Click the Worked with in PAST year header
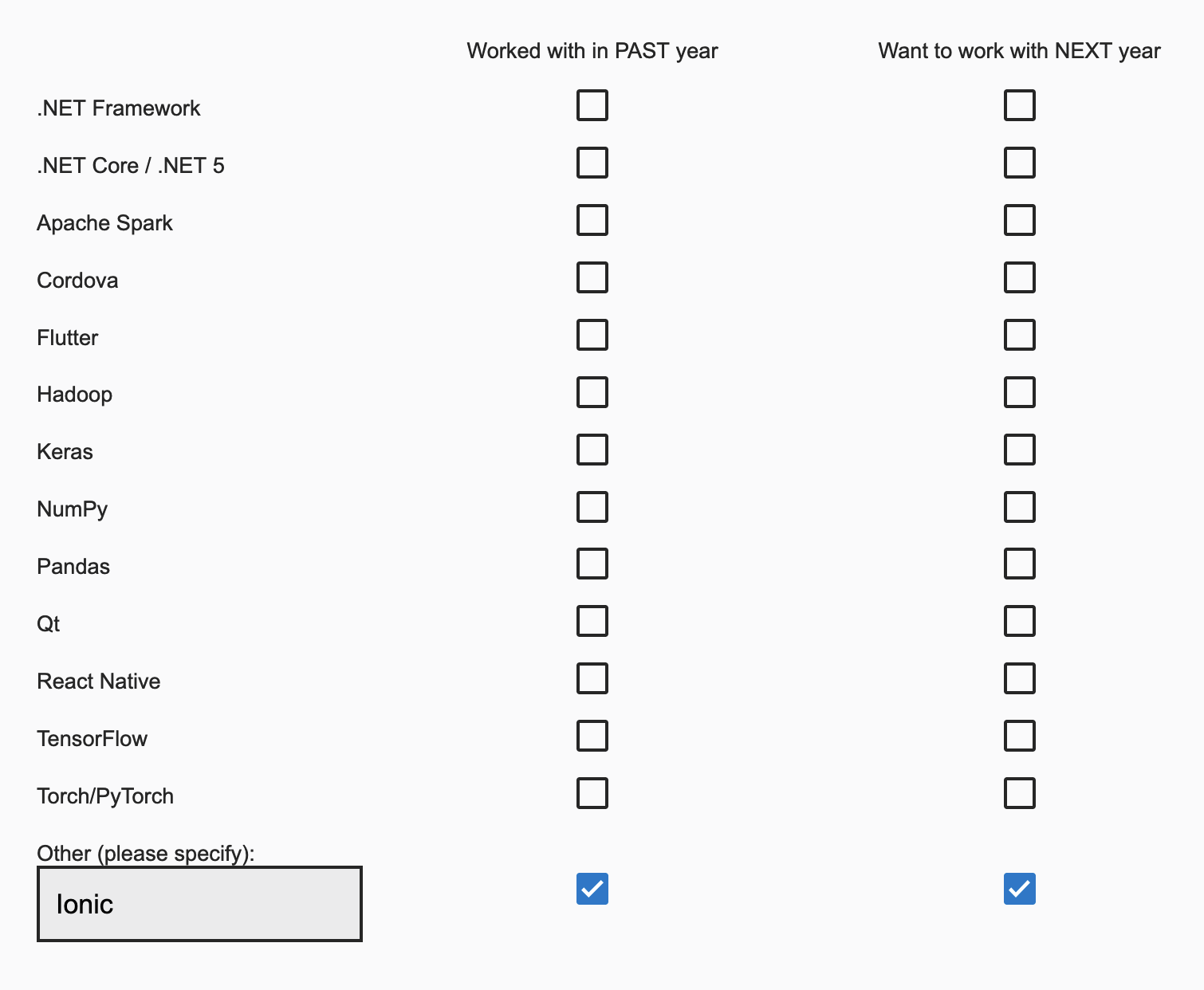Screen dimensions: 1204x990 click(x=592, y=50)
